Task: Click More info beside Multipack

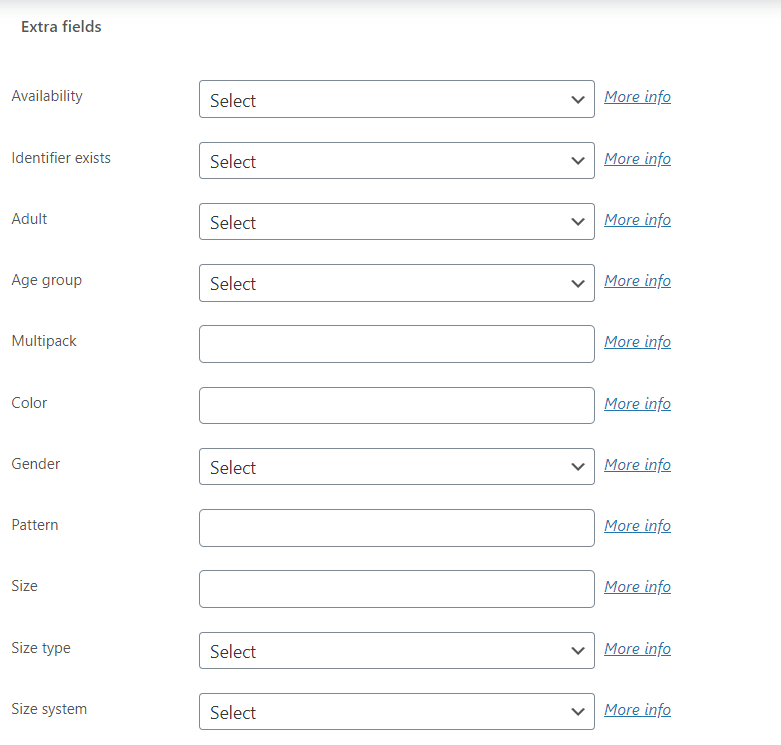Action: (638, 342)
